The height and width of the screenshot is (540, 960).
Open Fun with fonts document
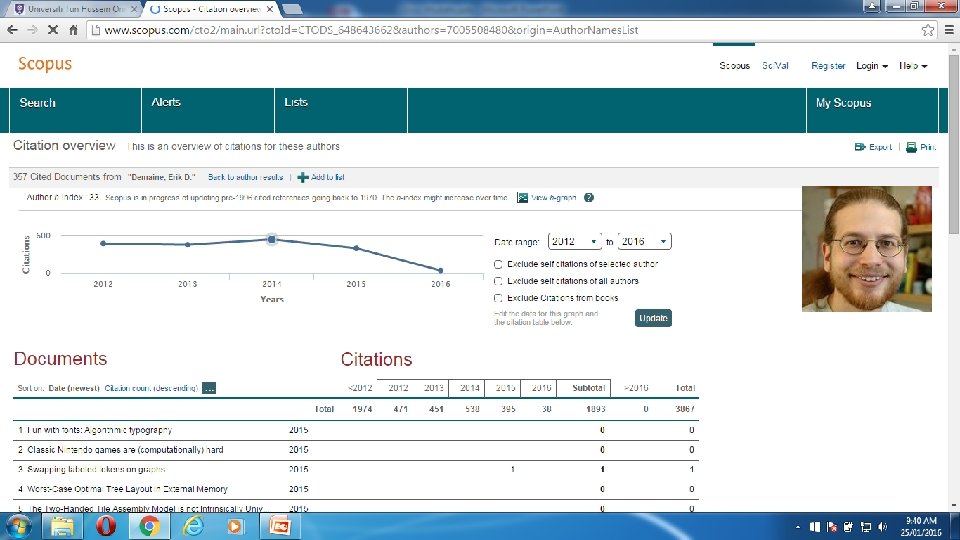pyautogui.click(x=99, y=430)
